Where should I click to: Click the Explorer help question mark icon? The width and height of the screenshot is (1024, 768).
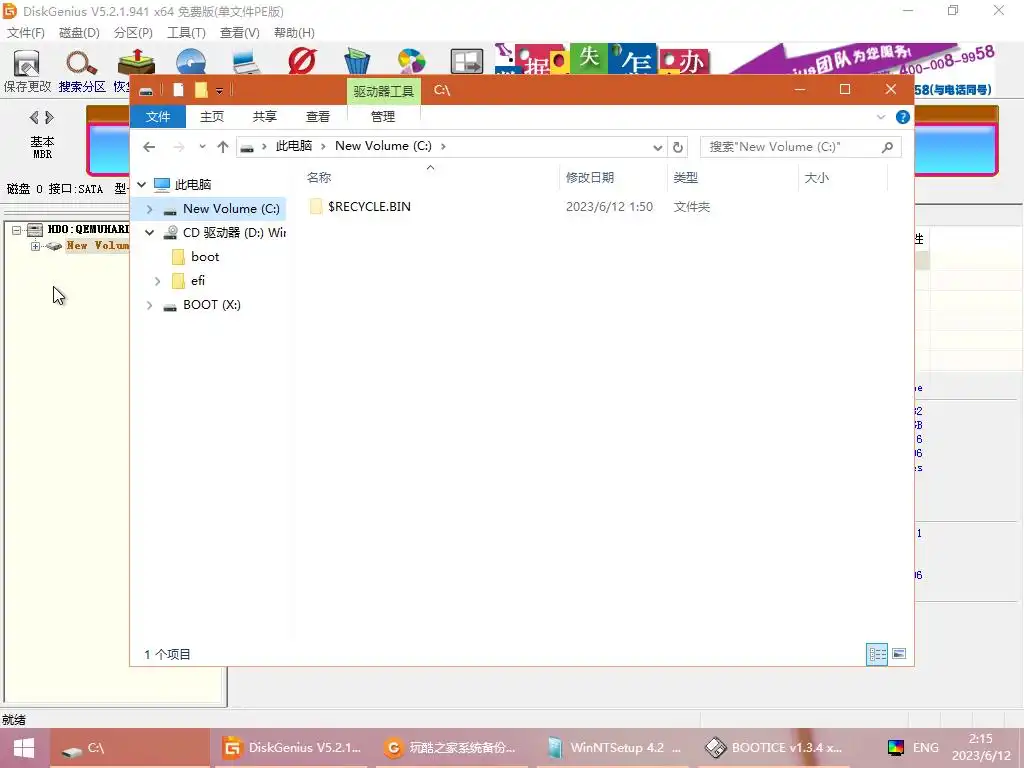pos(903,117)
